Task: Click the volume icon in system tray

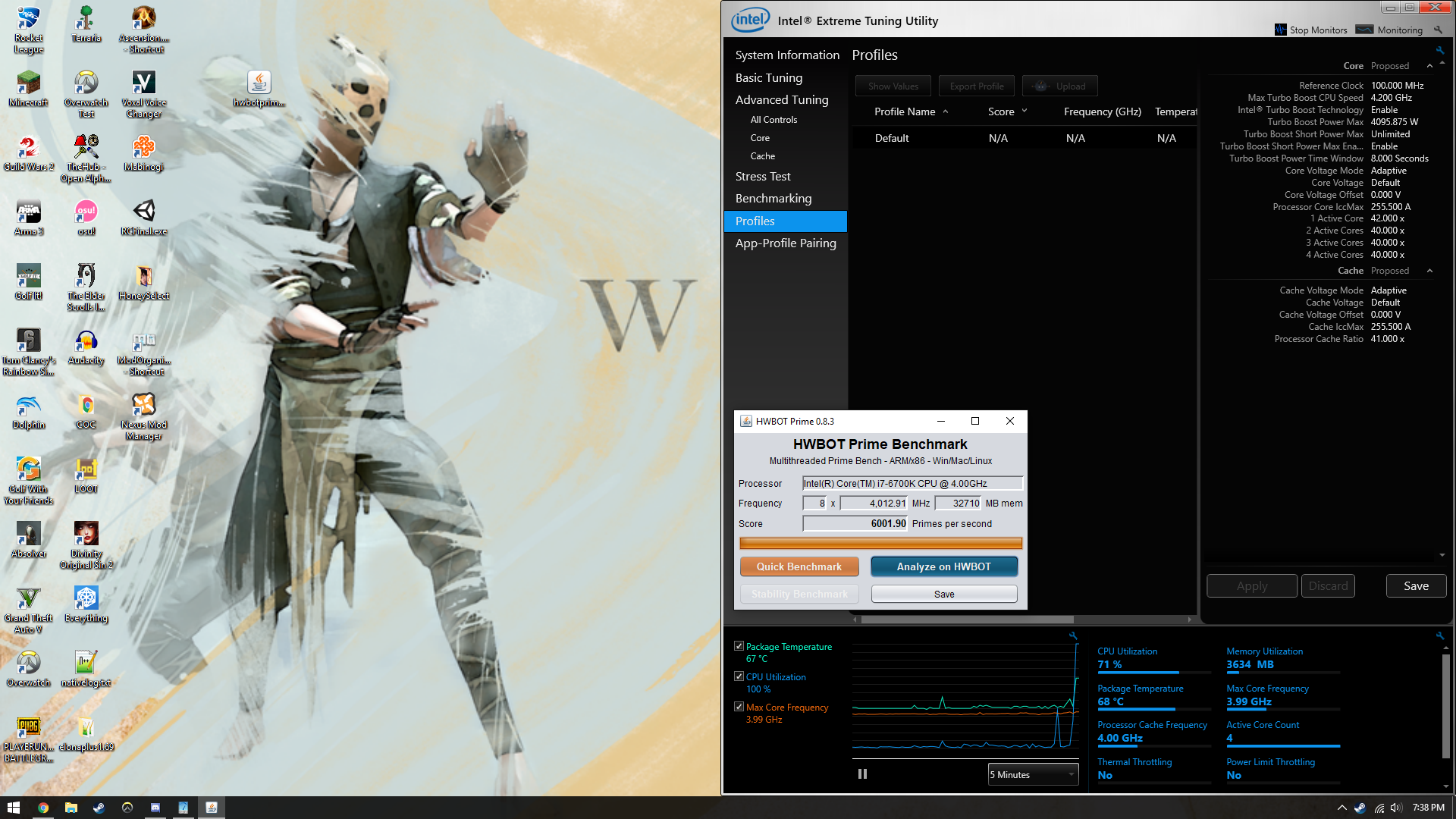Action: [x=1396, y=808]
